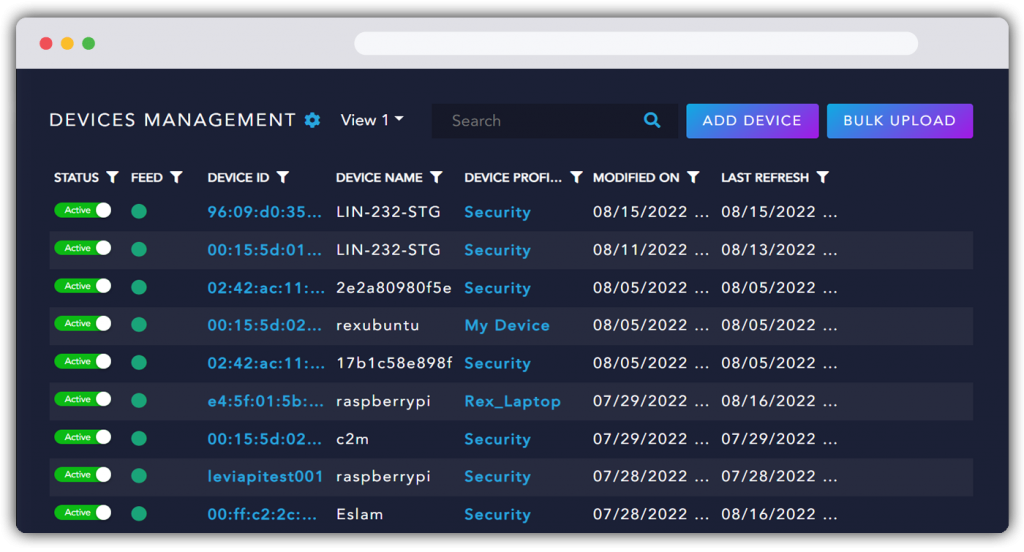Viewport: 1024px width, 552px height.
Task: Toggle Active status for 00:15:5d:01 device
Action: pyautogui.click(x=83, y=248)
